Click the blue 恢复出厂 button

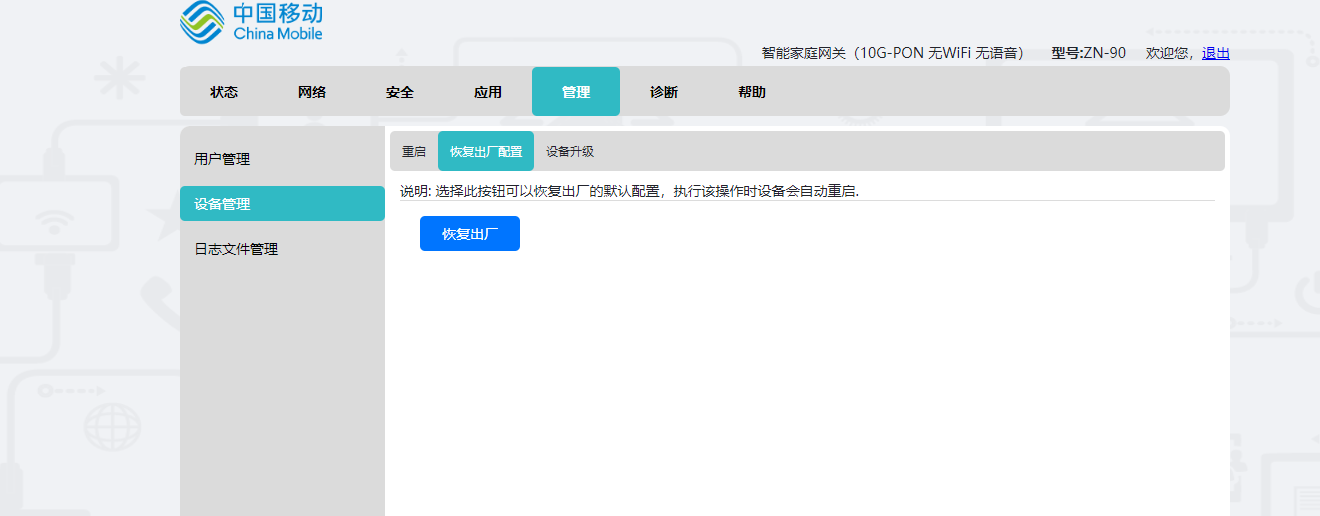470,234
